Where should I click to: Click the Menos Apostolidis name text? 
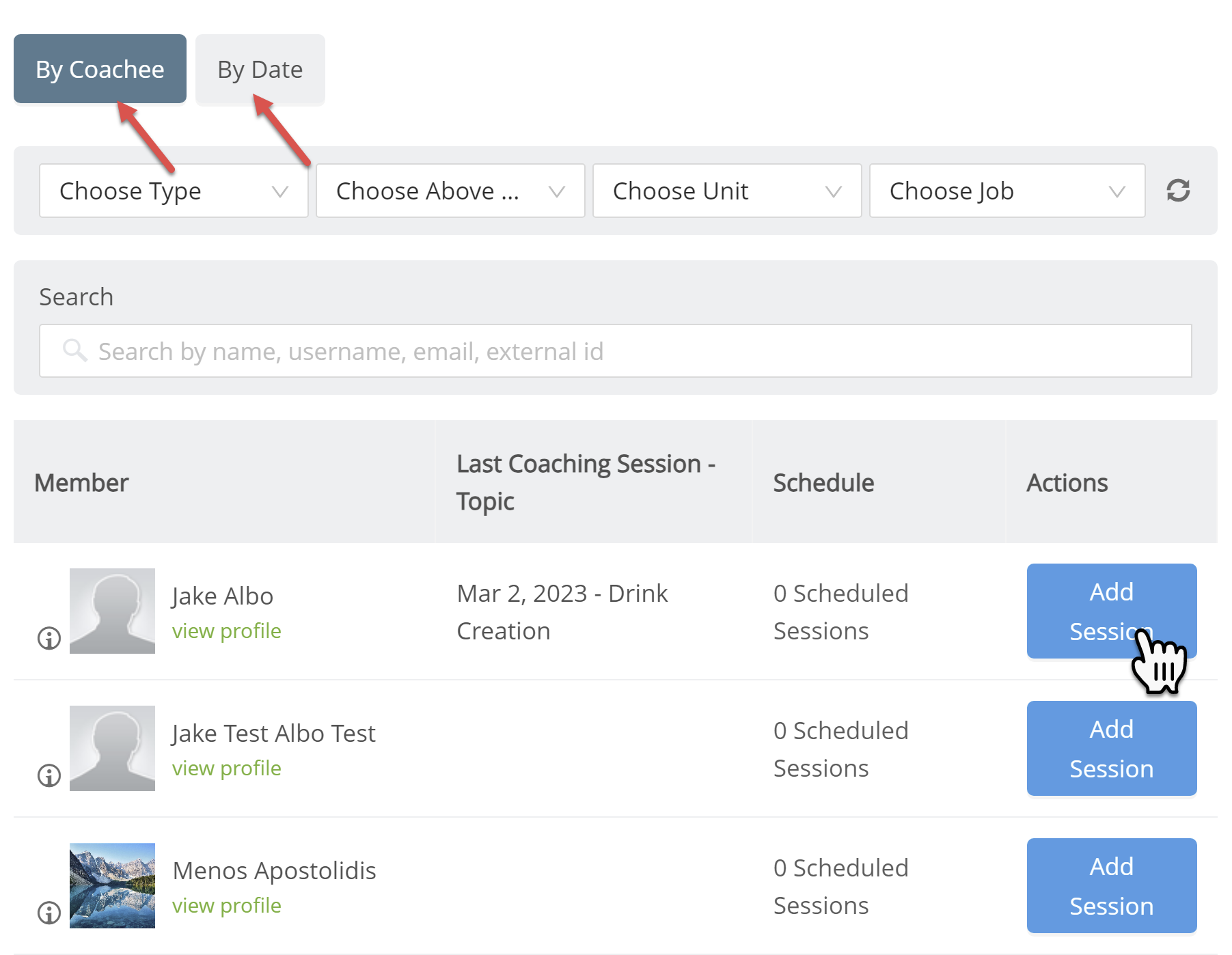tap(274, 870)
